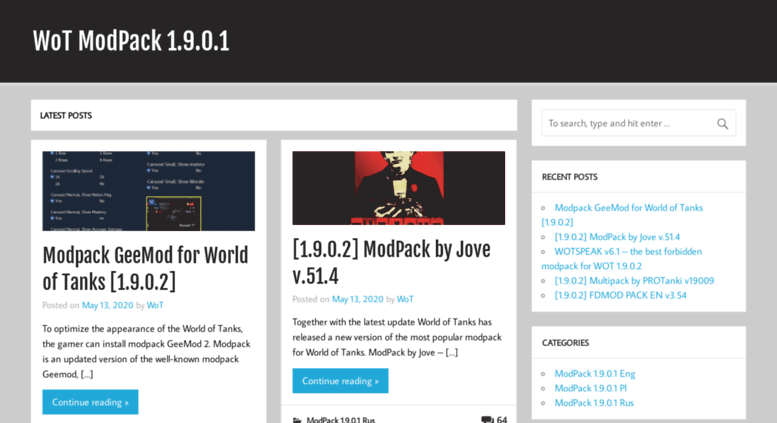Open the ModPack 1.9.0.1 Rus category in Jove post footer
777x423 pixels.
tap(340, 420)
